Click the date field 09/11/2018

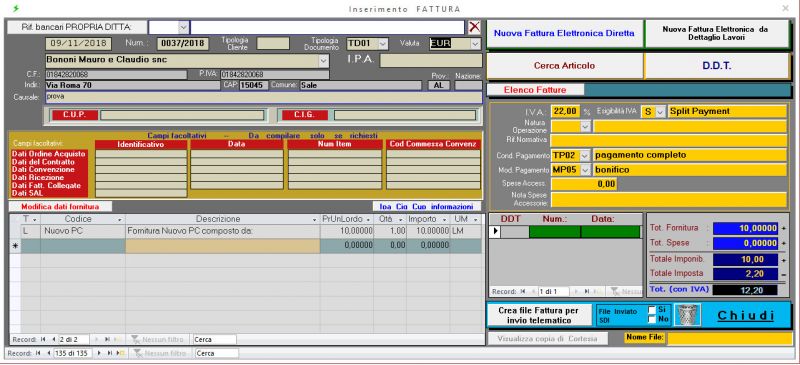point(78,43)
